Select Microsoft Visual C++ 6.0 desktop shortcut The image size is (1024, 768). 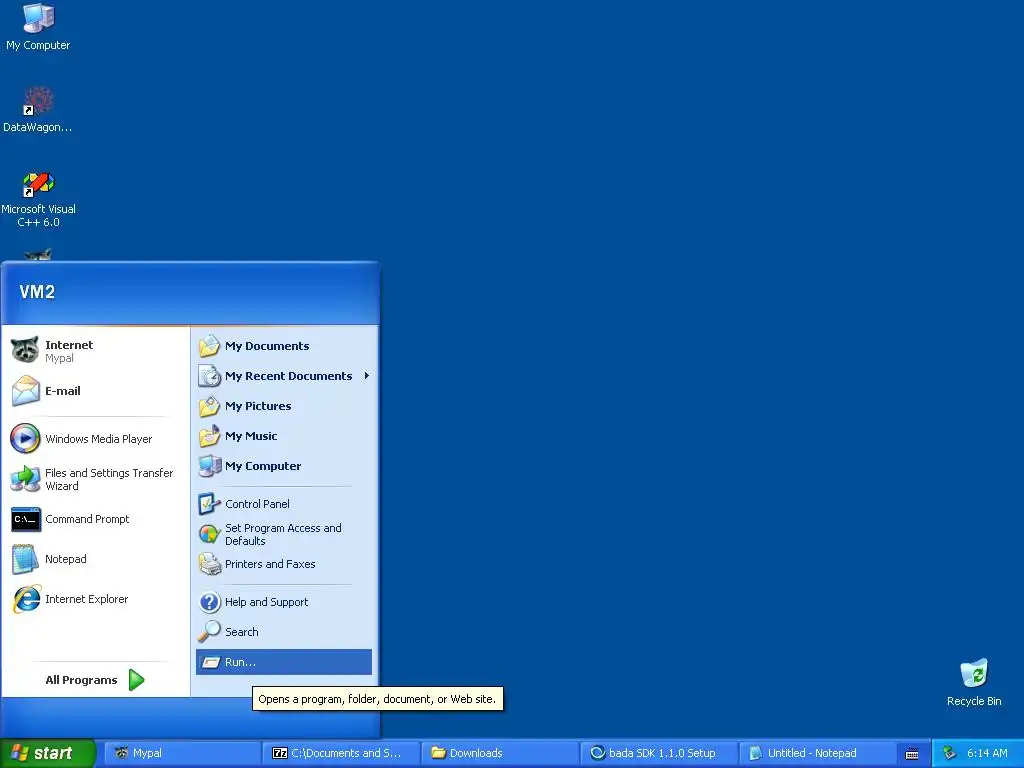pos(38,199)
